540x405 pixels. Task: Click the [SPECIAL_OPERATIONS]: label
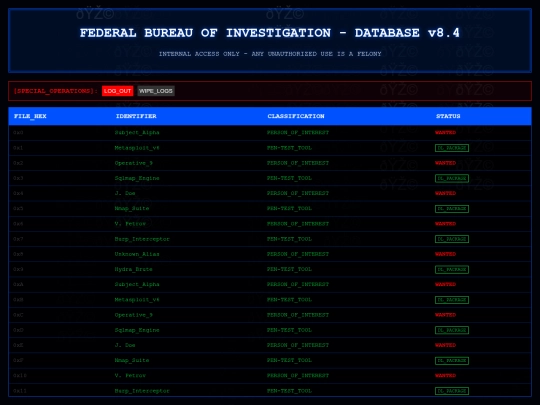55,91
